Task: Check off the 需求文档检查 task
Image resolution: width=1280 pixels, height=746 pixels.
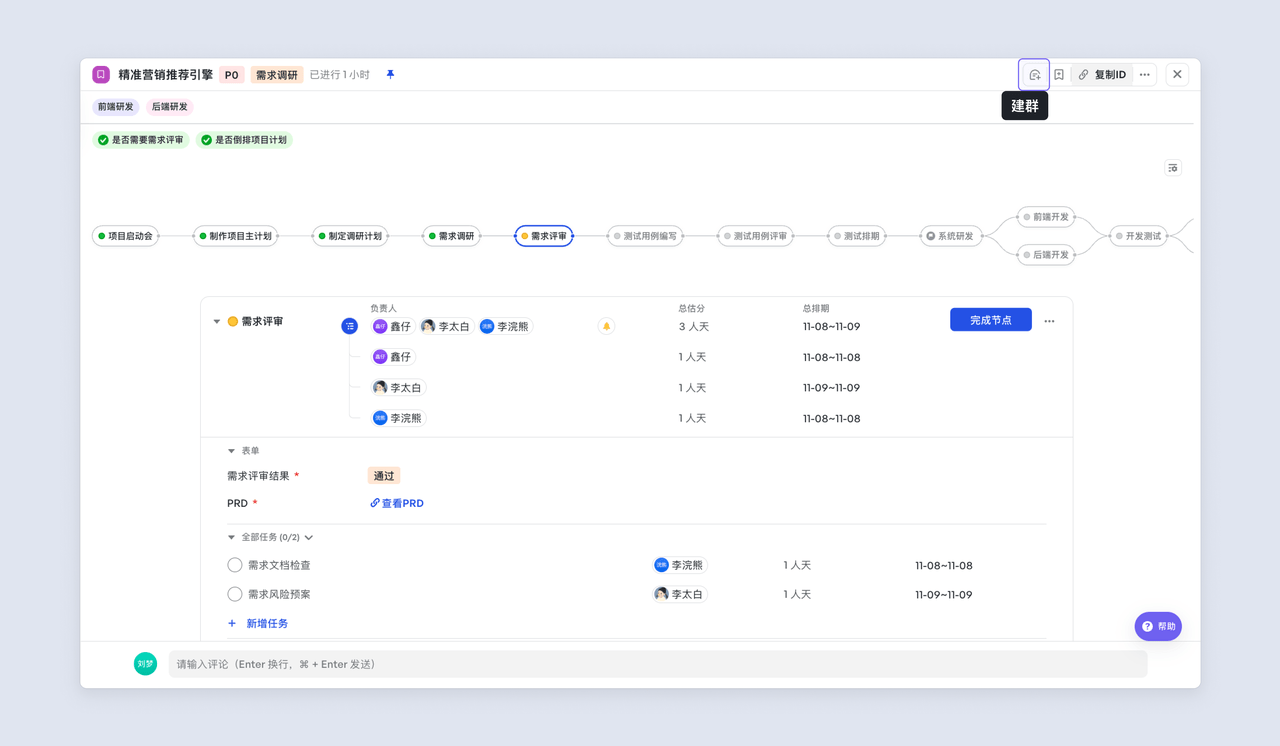Action: click(235, 565)
